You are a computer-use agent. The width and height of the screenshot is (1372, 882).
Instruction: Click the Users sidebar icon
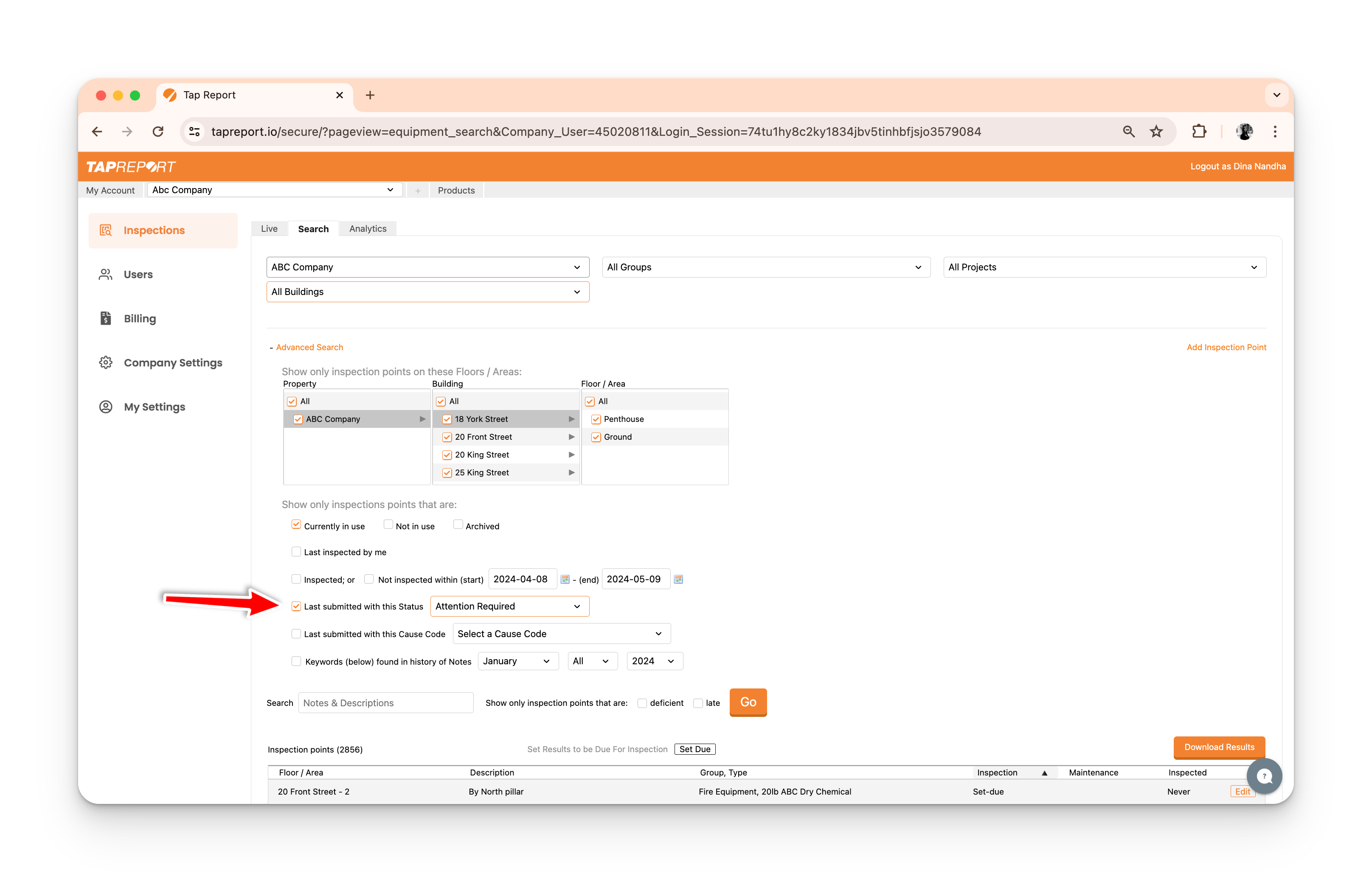click(x=106, y=274)
